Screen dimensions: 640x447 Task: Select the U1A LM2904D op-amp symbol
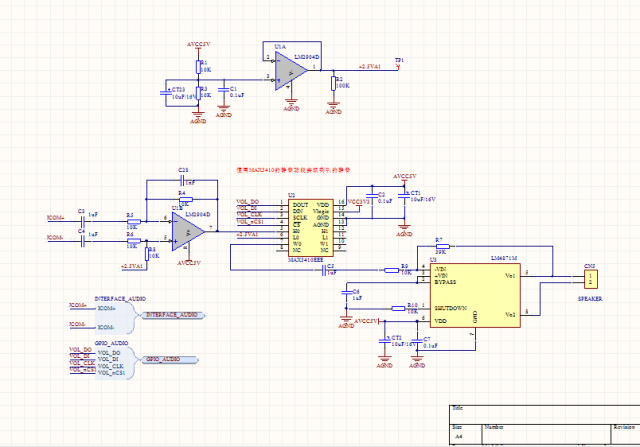point(290,70)
